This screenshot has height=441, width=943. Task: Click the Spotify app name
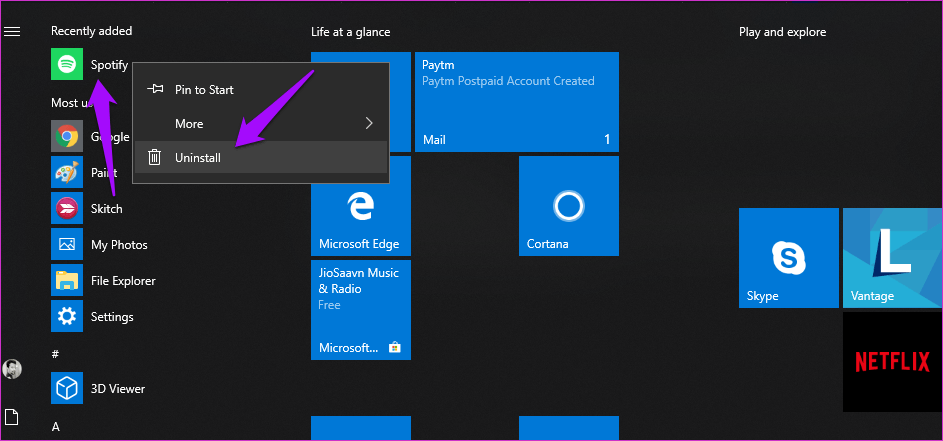tap(109, 65)
